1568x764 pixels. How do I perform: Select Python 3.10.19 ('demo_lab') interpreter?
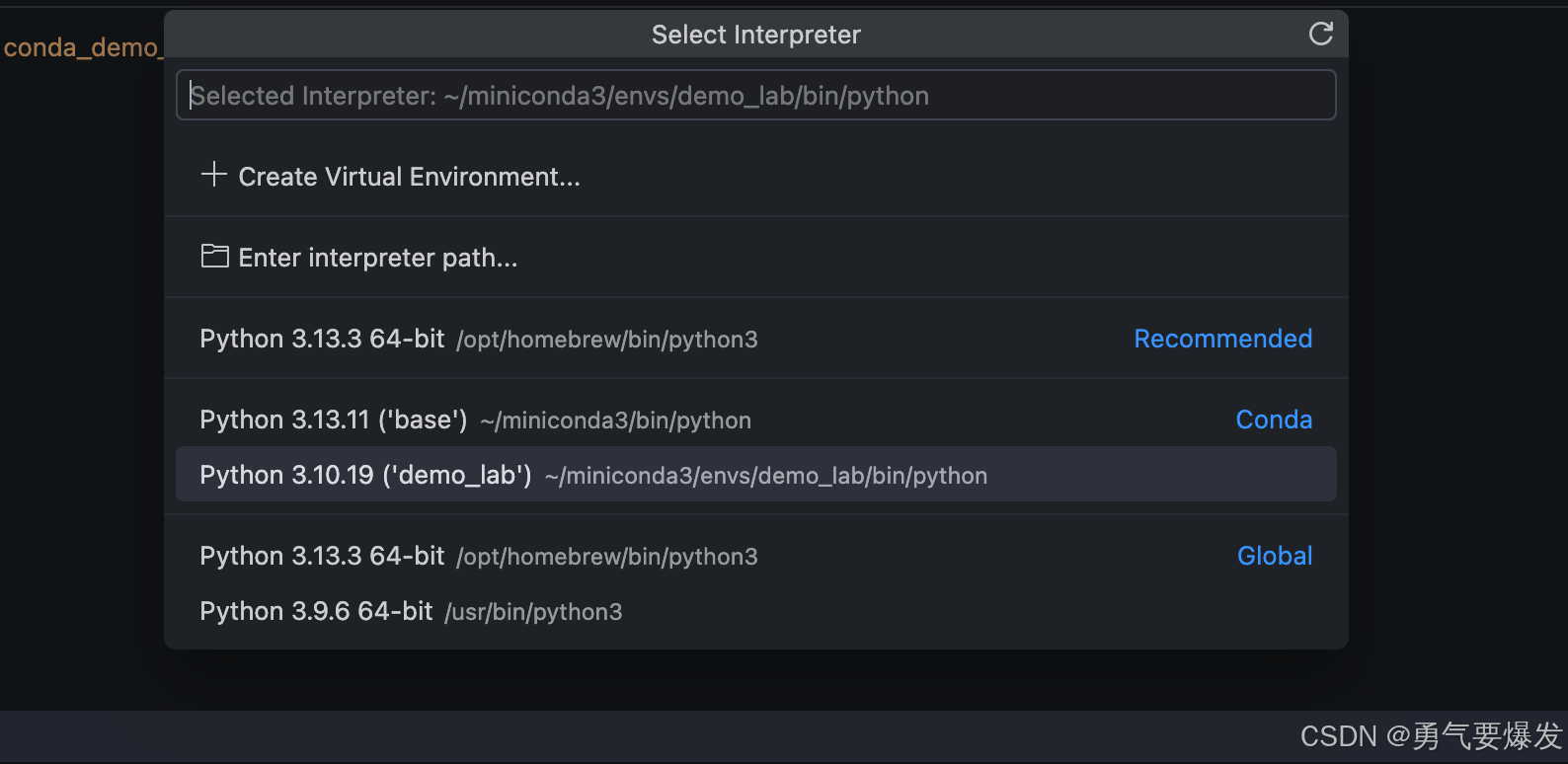click(x=755, y=475)
